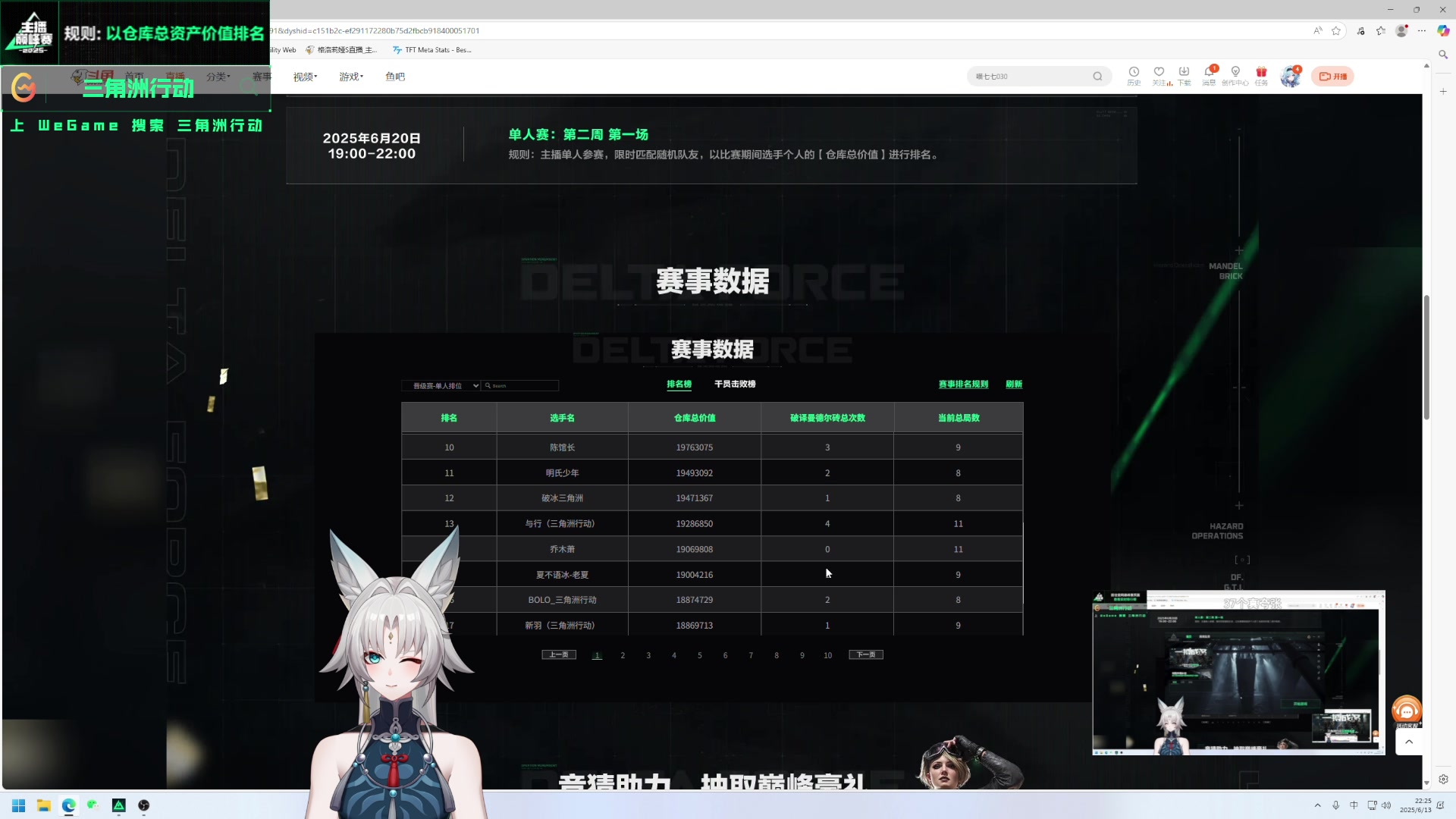Open the user avatar profile
Screen dimensions: 1456x819
pos(1290,77)
